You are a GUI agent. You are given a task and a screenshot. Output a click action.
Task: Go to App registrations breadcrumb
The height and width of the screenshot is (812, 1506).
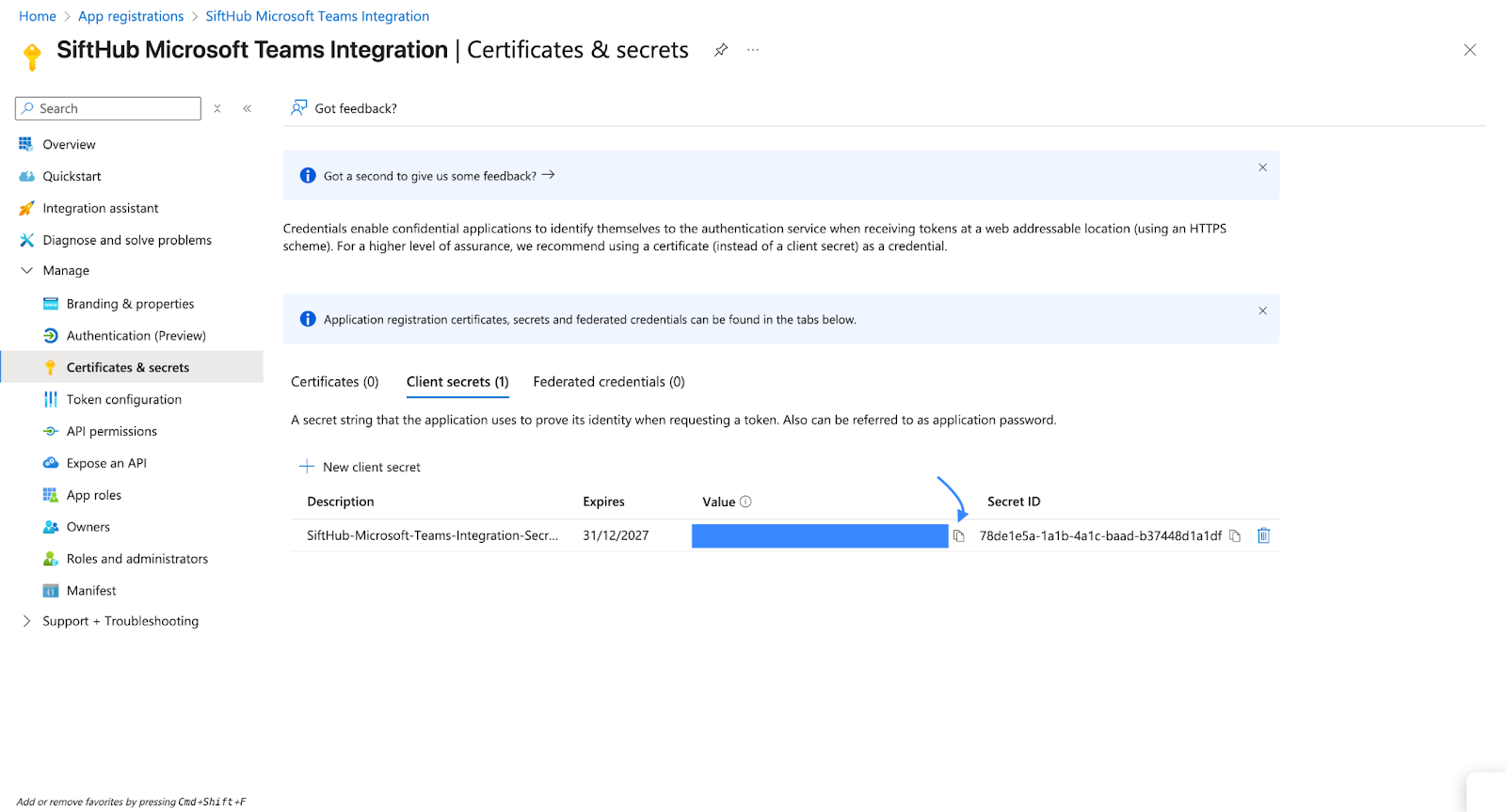pos(131,16)
